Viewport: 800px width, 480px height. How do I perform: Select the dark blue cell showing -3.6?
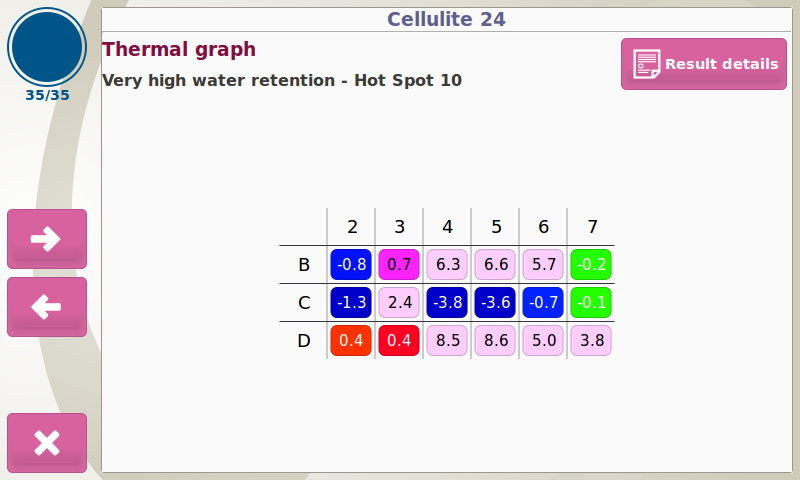tap(495, 302)
